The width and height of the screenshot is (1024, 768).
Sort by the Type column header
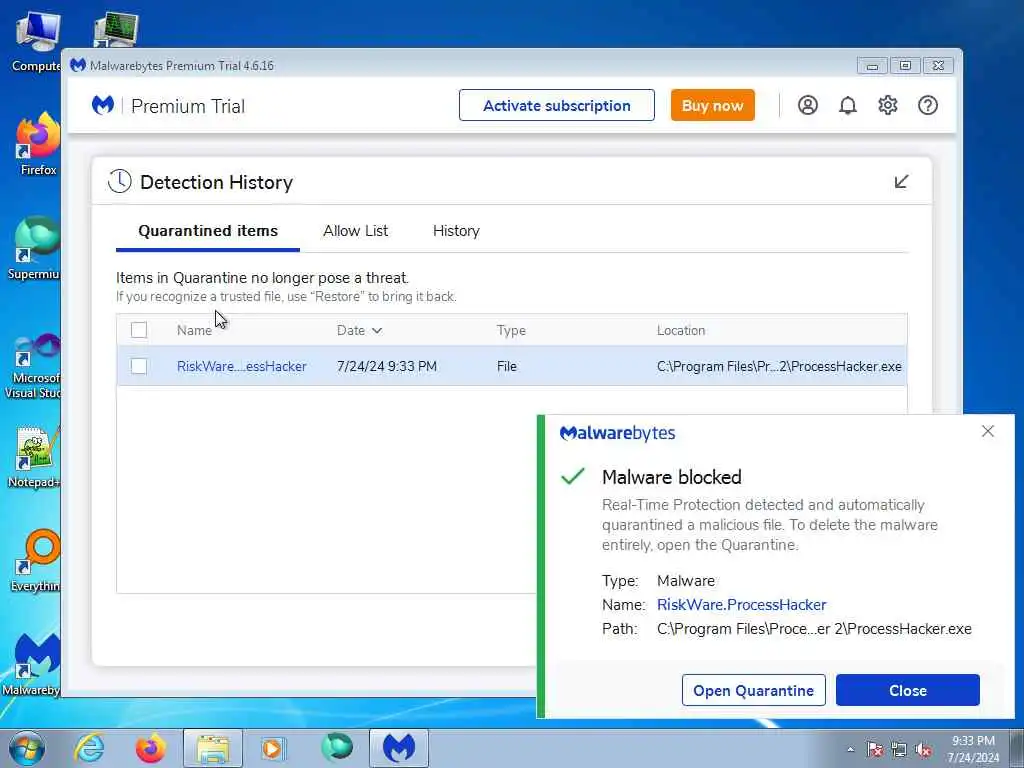[x=511, y=330]
